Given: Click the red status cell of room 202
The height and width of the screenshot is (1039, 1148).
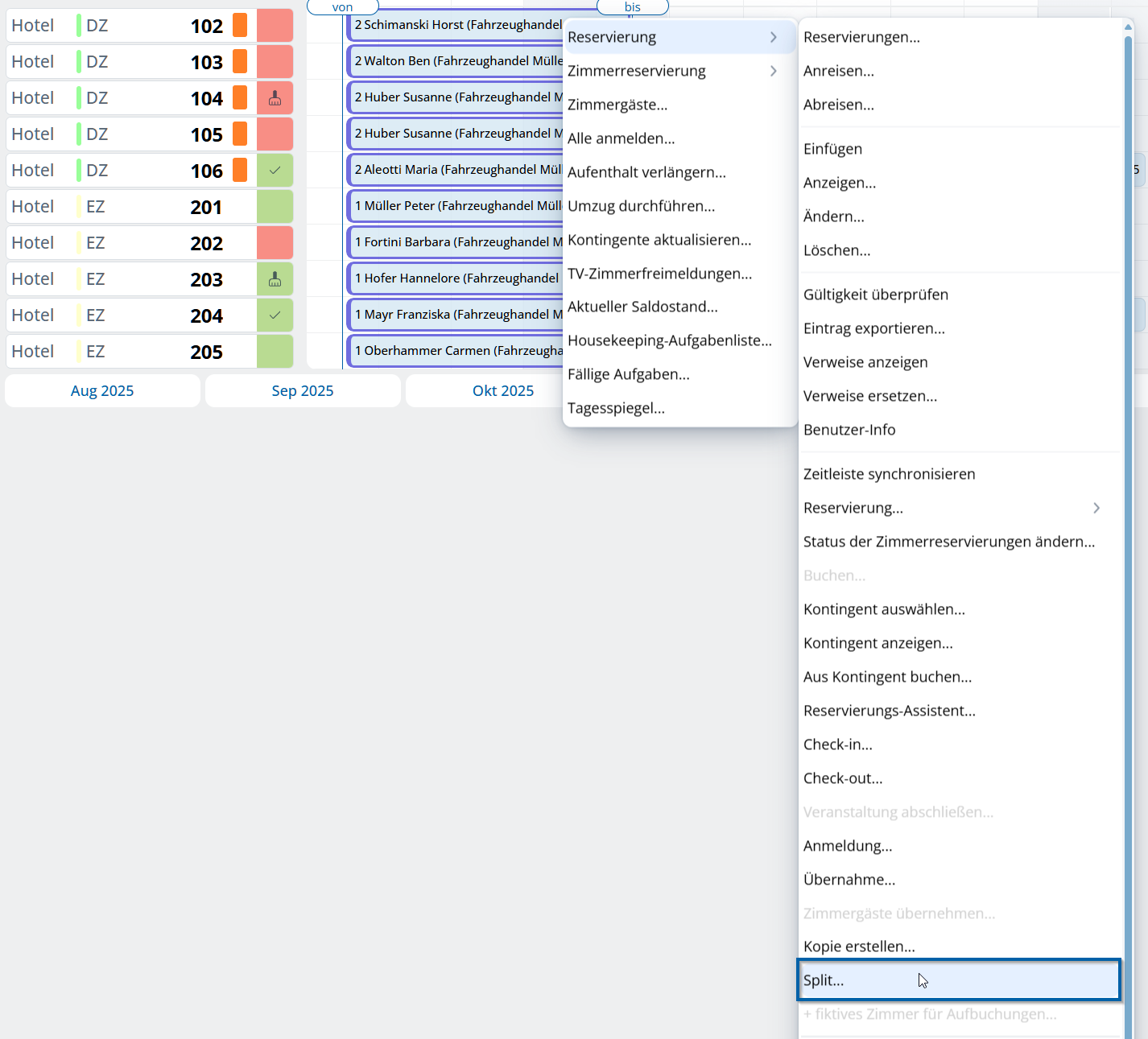Looking at the screenshot, I should [275, 243].
